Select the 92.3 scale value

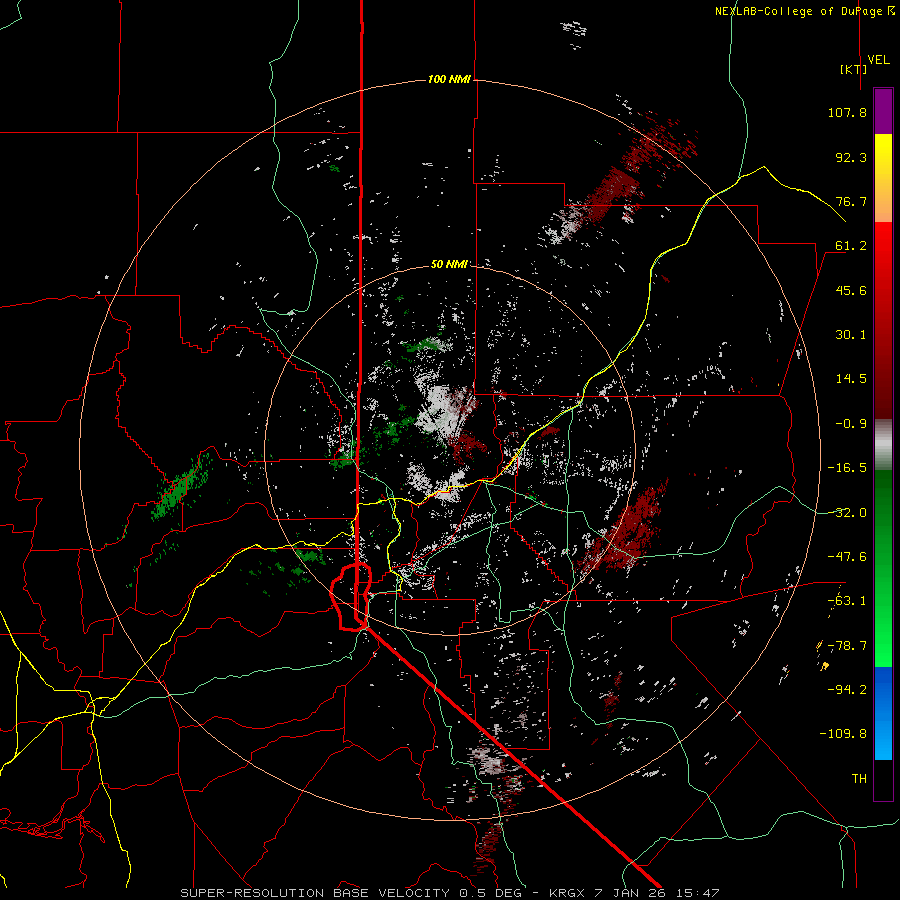[851, 157]
